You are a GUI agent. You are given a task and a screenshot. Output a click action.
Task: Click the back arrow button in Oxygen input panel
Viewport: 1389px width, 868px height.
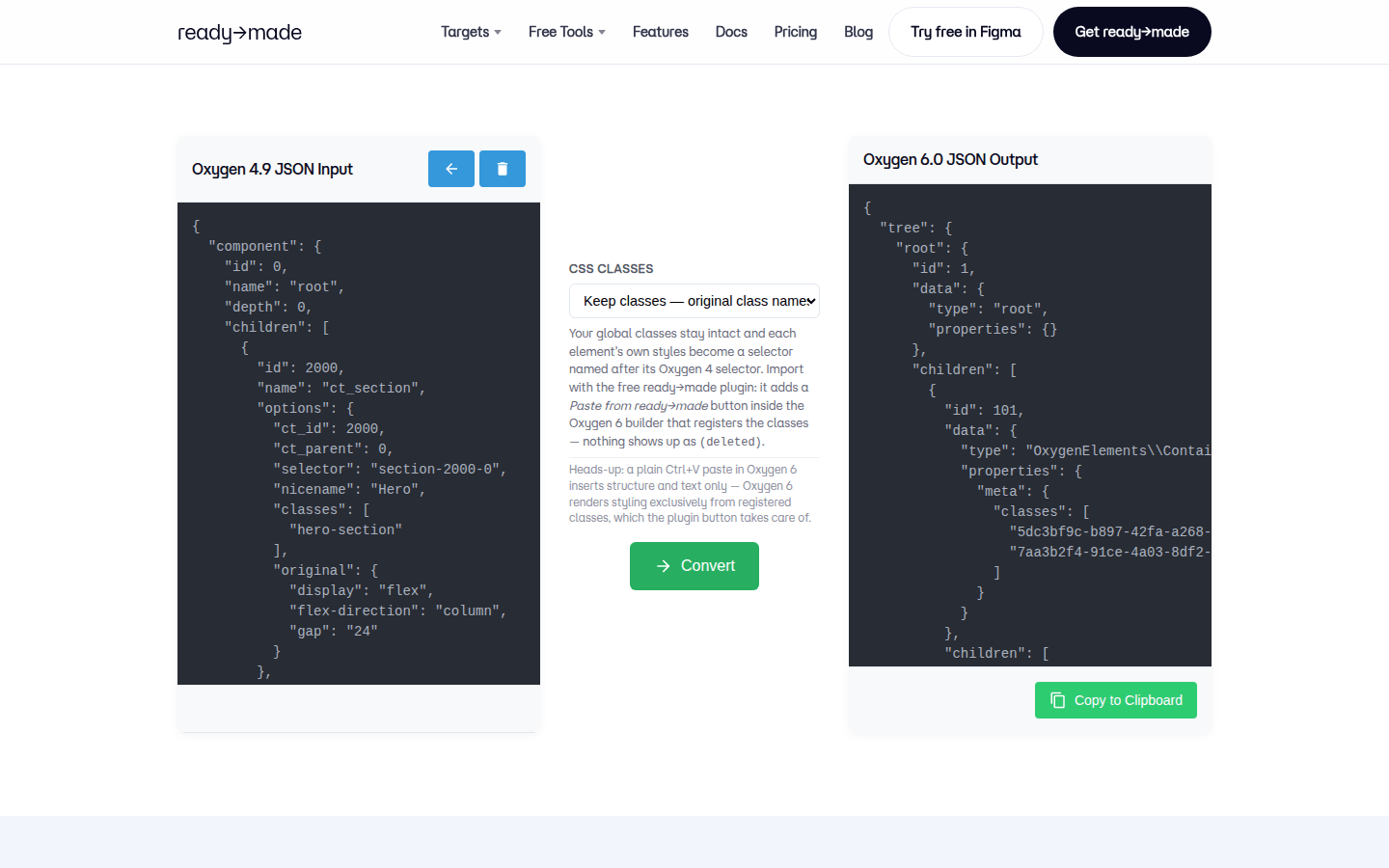(x=451, y=169)
